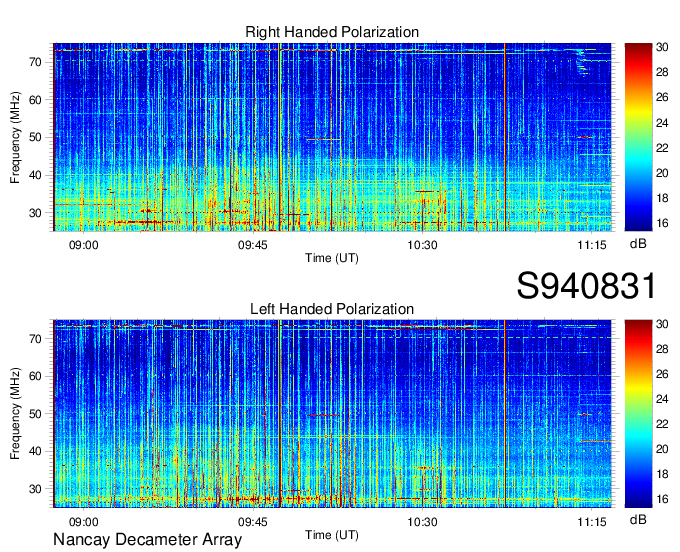Click the 28 value on the lower colorbar
The image size is (680, 552).
[x=662, y=349]
